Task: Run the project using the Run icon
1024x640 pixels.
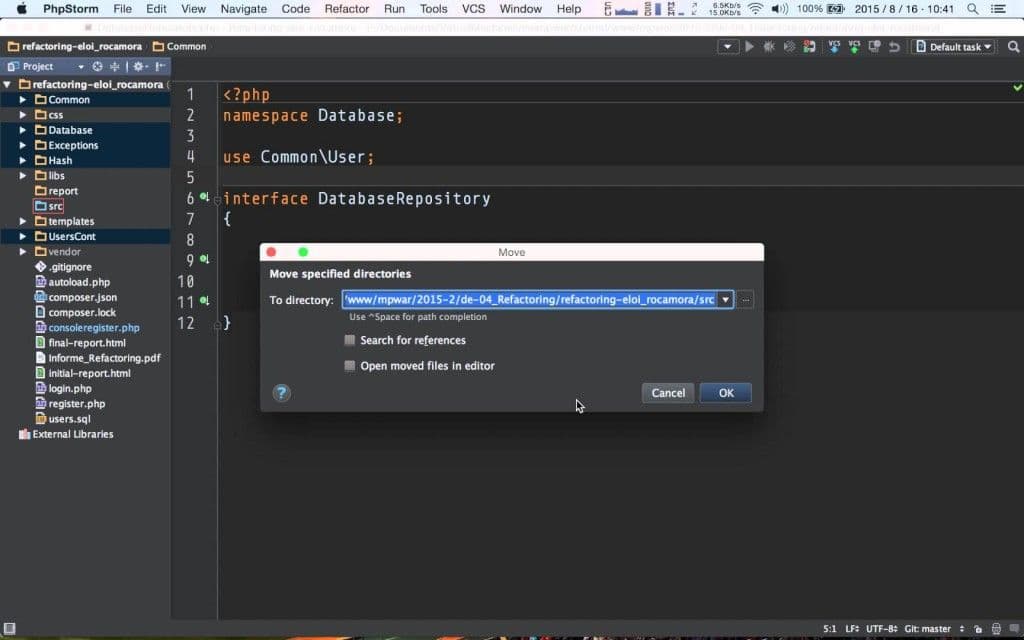Action: [x=749, y=46]
